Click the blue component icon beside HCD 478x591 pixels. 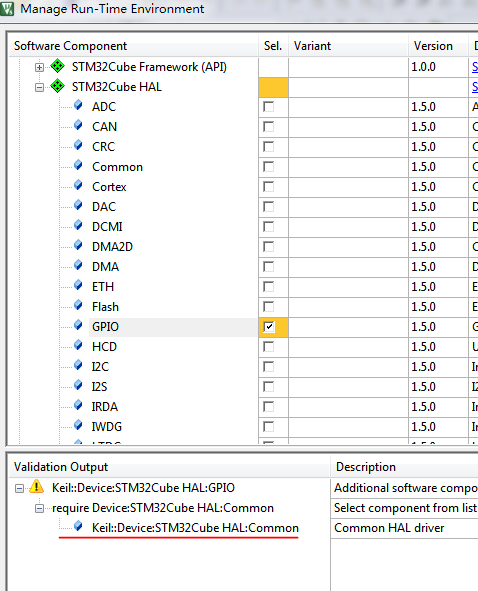tap(78, 345)
